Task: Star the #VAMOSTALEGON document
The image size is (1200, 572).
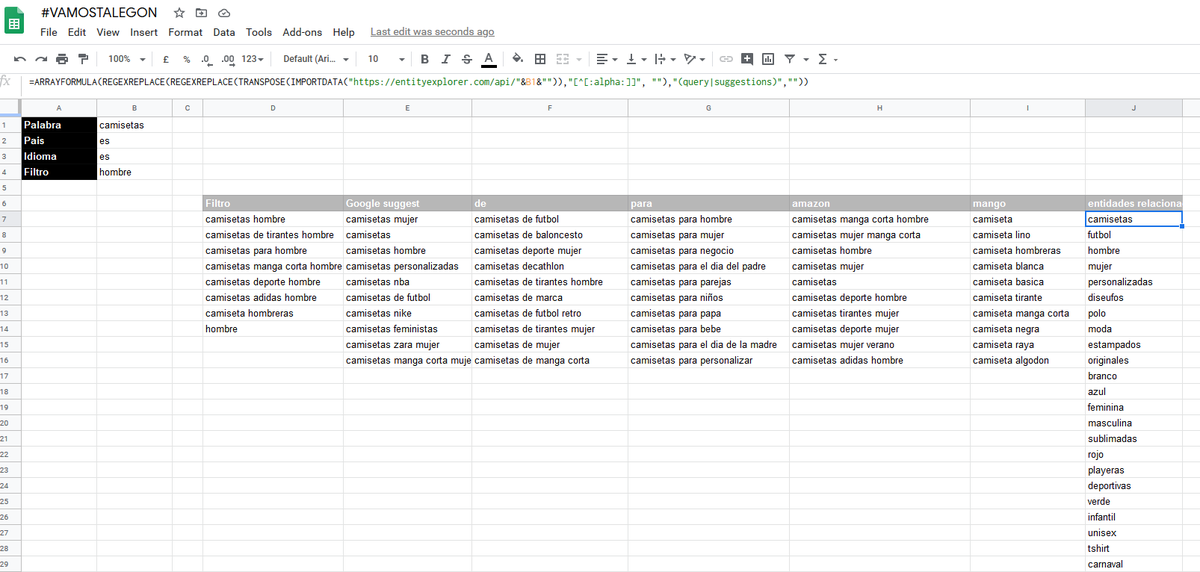Action: tap(179, 12)
